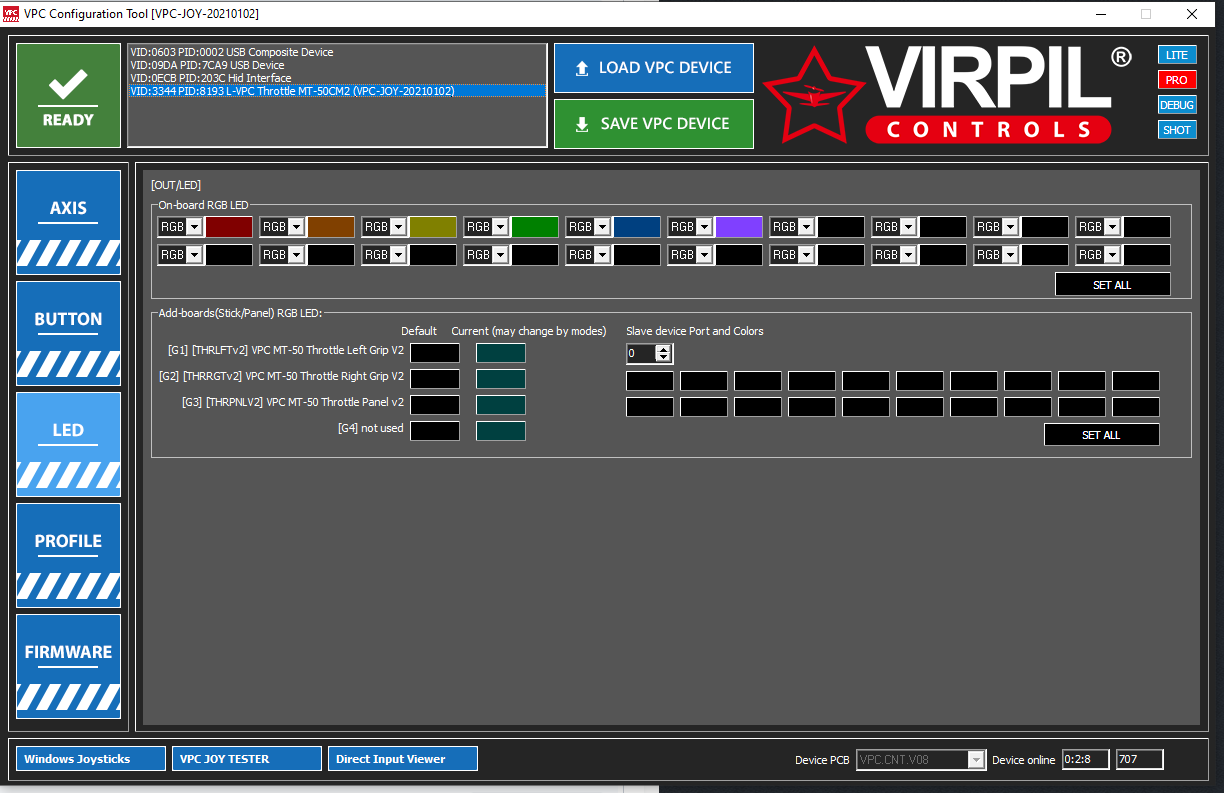Click the SHOT mode button
Viewport: 1224px width, 793px height.
click(x=1177, y=130)
